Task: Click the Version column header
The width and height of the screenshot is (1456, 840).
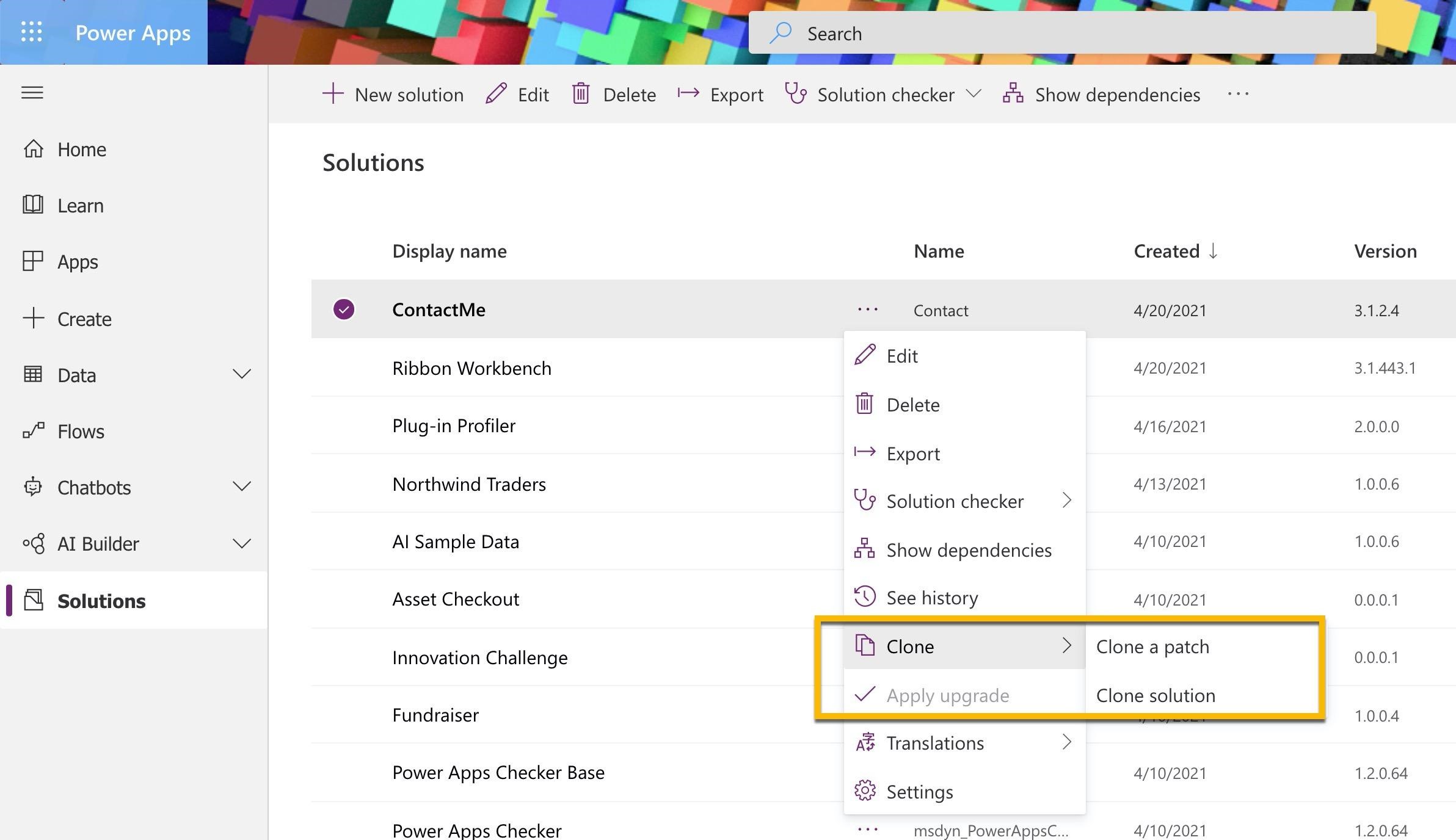Action: 1385,251
